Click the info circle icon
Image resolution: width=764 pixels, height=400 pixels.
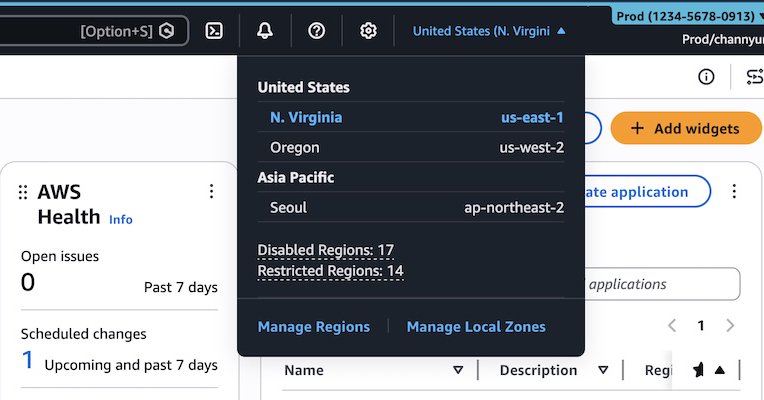706,77
